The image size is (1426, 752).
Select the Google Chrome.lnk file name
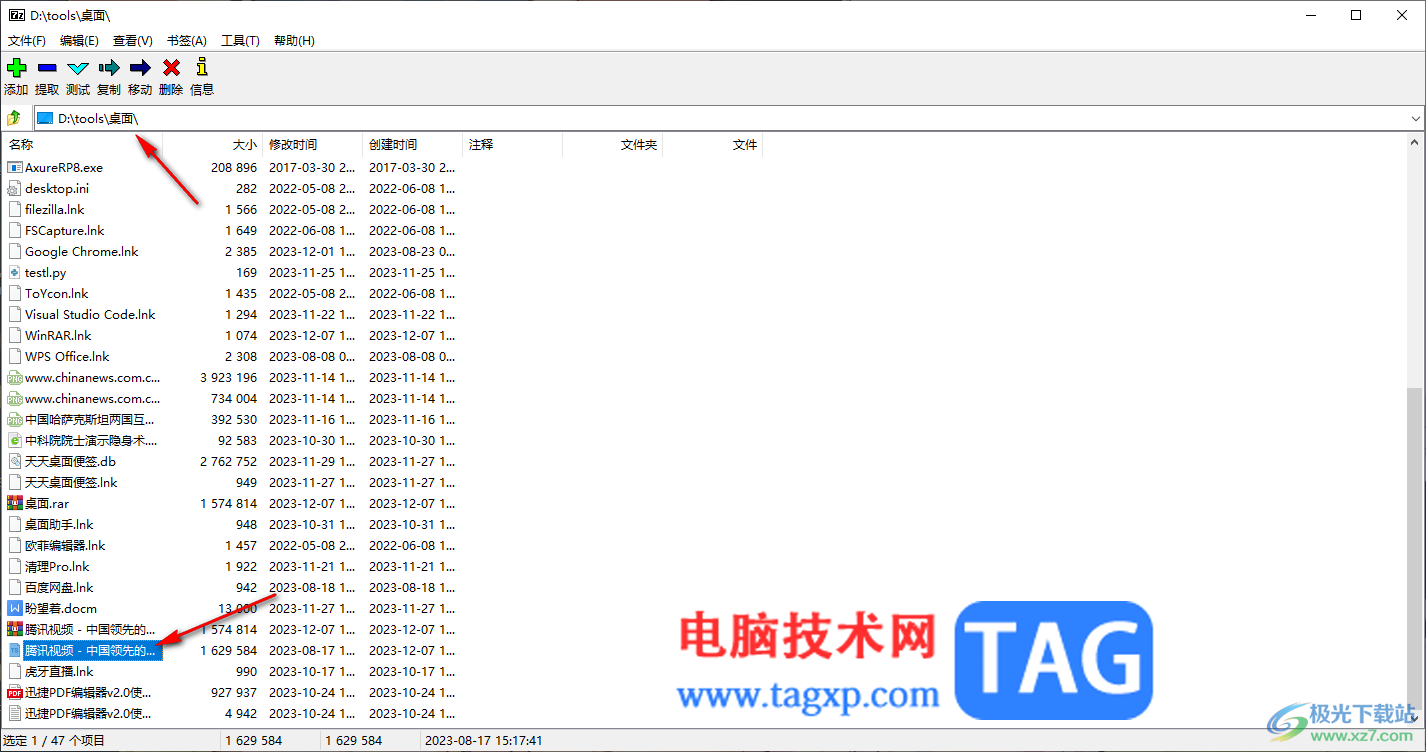click(82, 252)
